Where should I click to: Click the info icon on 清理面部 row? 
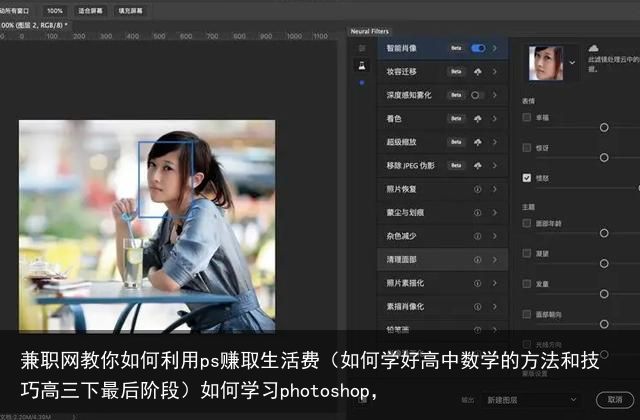pyautogui.click(x=477, y=260)
